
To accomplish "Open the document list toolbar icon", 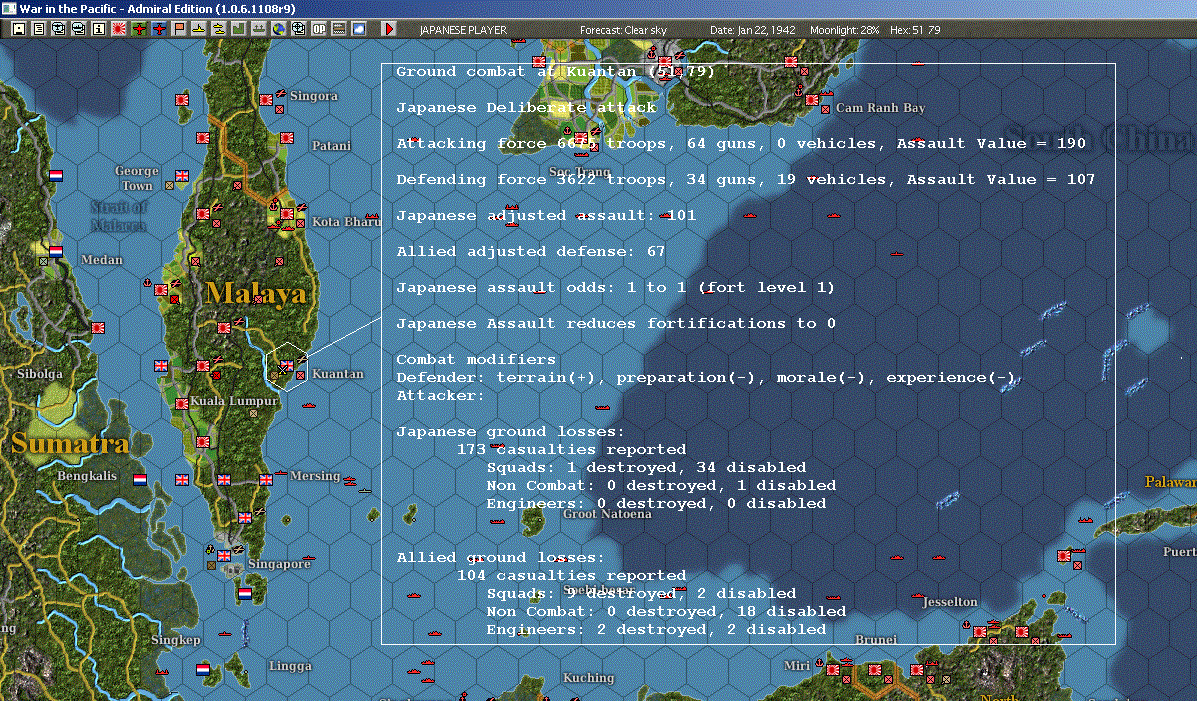I will tap(39, 29).
